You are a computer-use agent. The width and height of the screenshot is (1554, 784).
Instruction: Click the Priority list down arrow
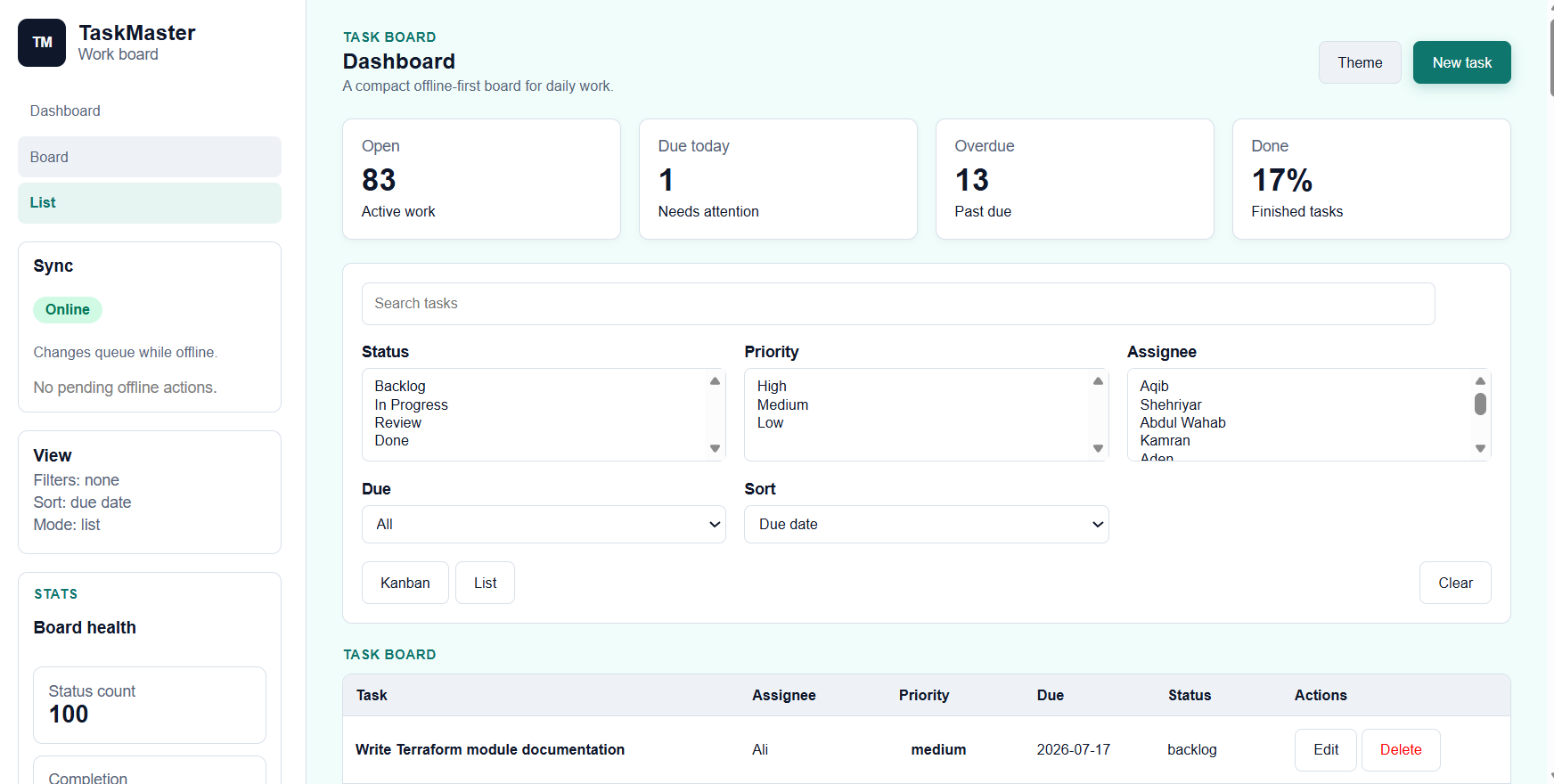click(1098, 448)
